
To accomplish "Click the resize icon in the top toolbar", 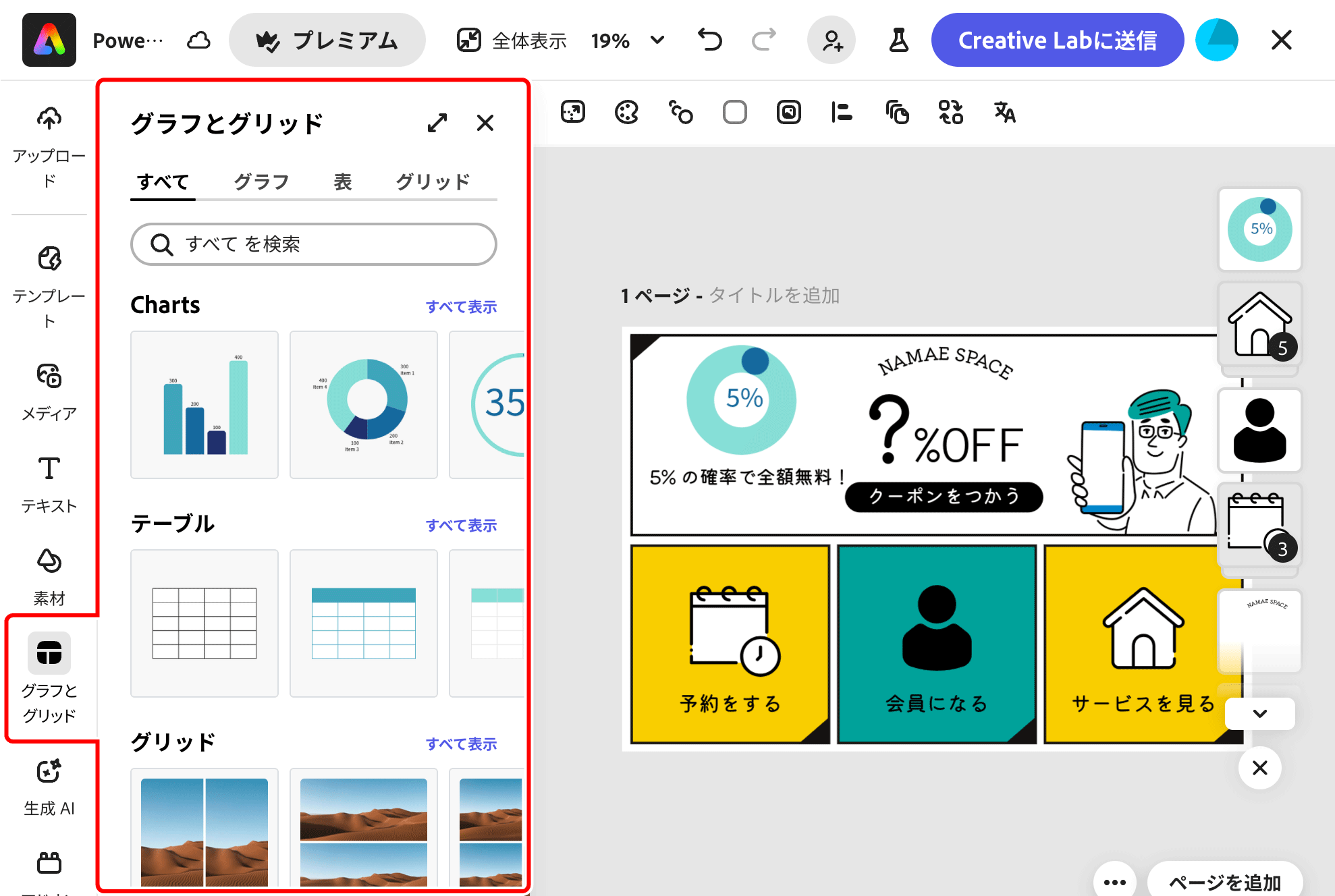I will pos(469,40).
